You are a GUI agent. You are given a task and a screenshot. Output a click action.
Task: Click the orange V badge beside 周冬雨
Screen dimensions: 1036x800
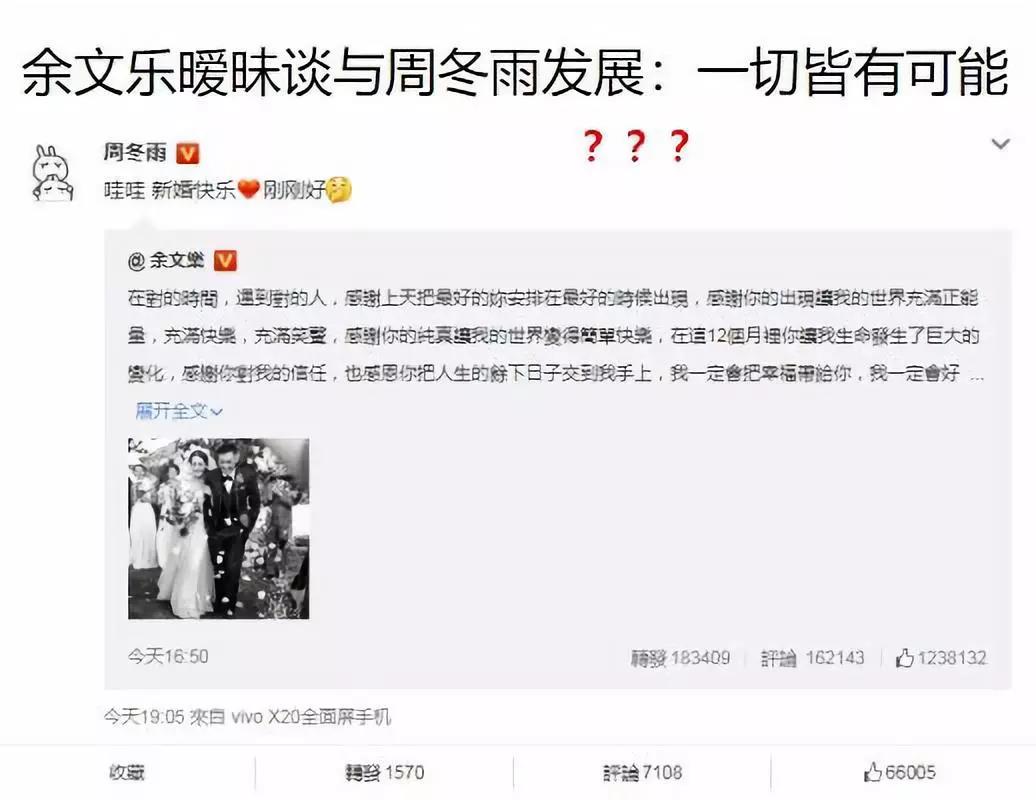[188, 154]
